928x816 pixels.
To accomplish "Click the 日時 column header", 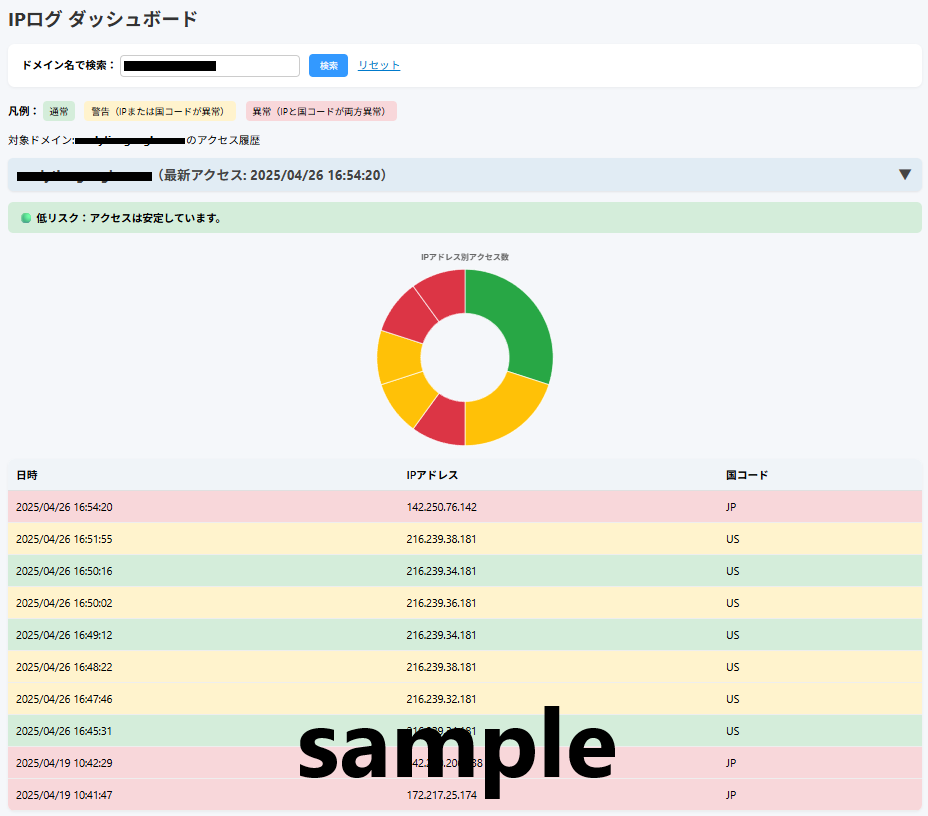I will click(x=27, y=475).
